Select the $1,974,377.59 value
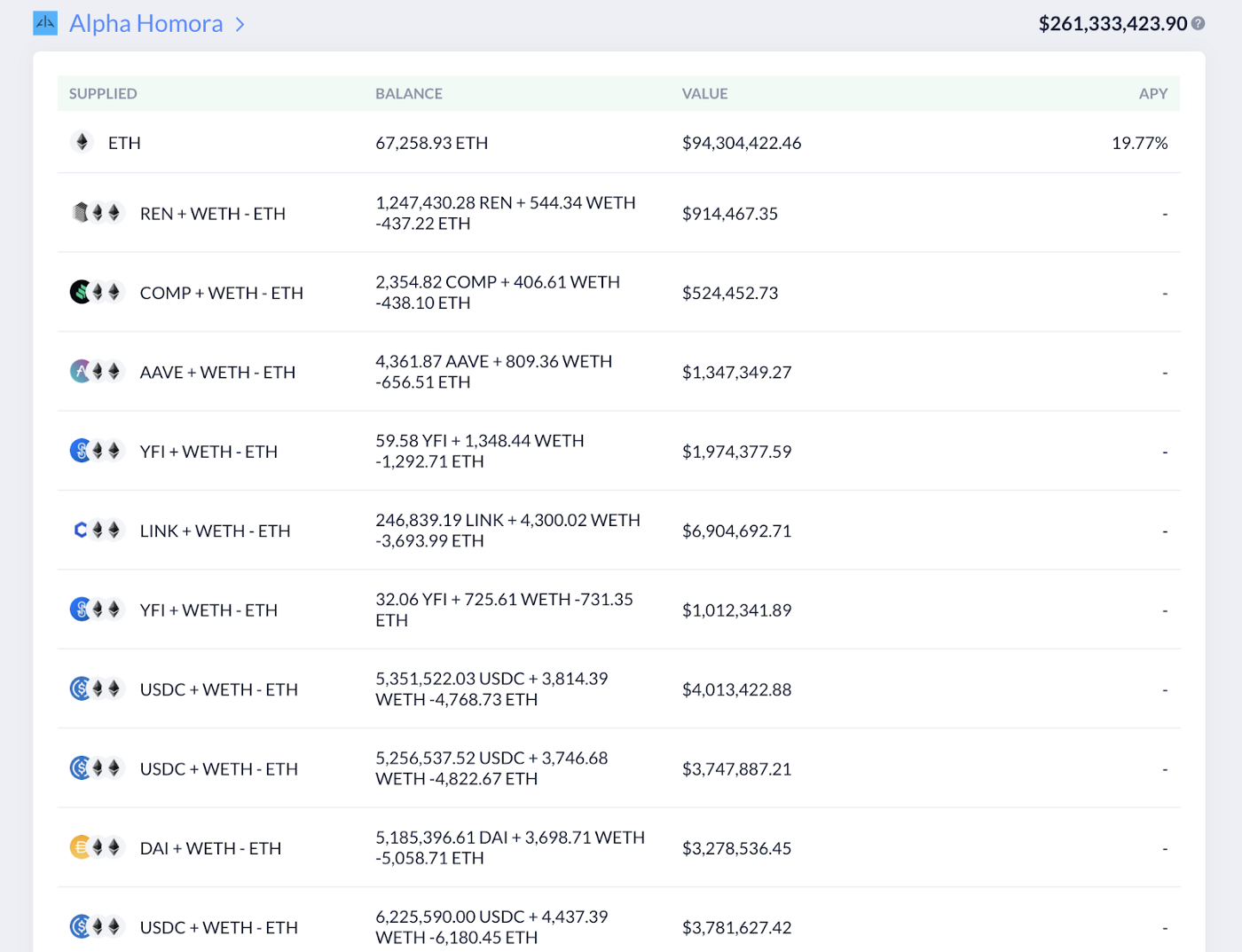The width and height of the screenshot is (1242, 952). coord(737,452)
